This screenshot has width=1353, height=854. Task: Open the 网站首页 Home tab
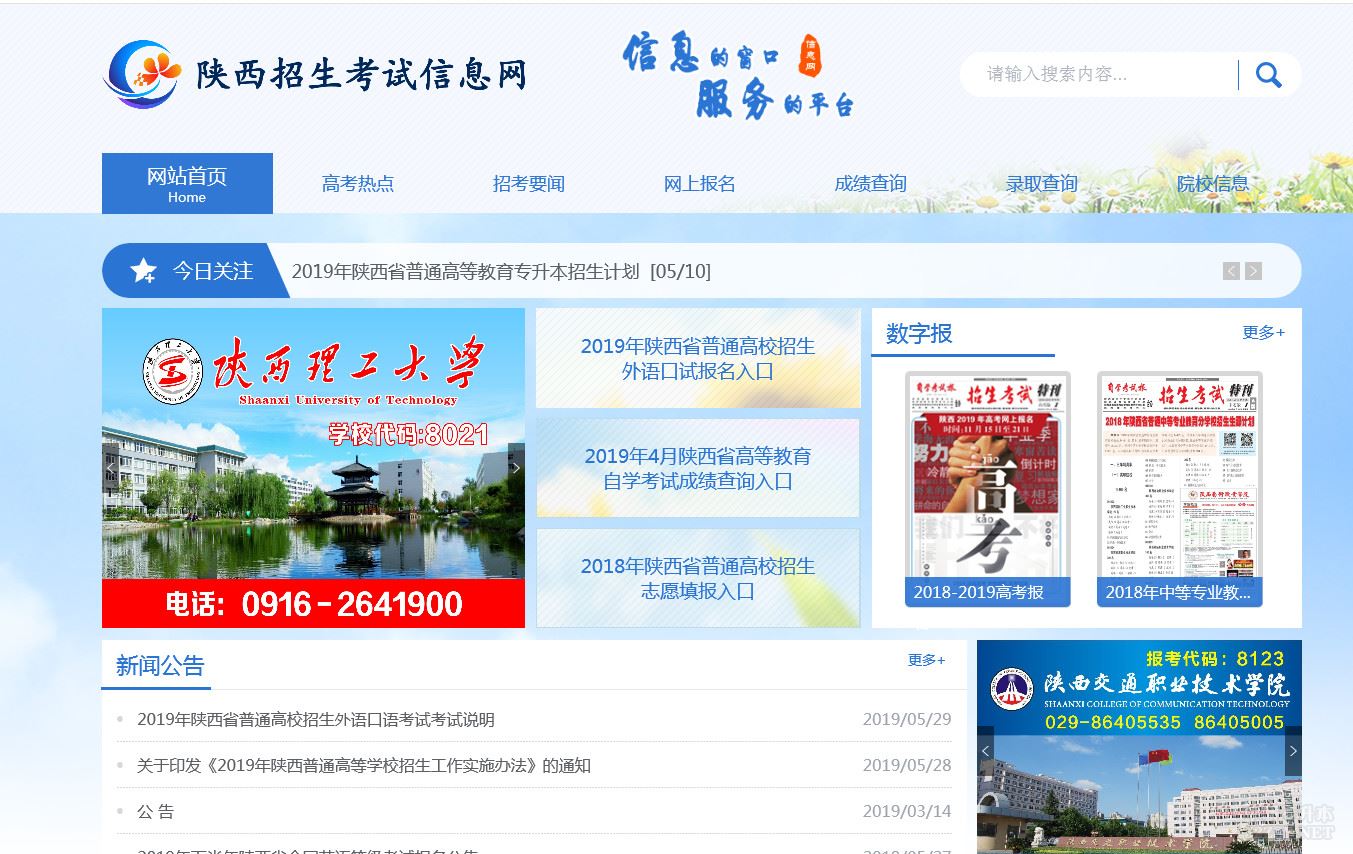tap(187, 183)
